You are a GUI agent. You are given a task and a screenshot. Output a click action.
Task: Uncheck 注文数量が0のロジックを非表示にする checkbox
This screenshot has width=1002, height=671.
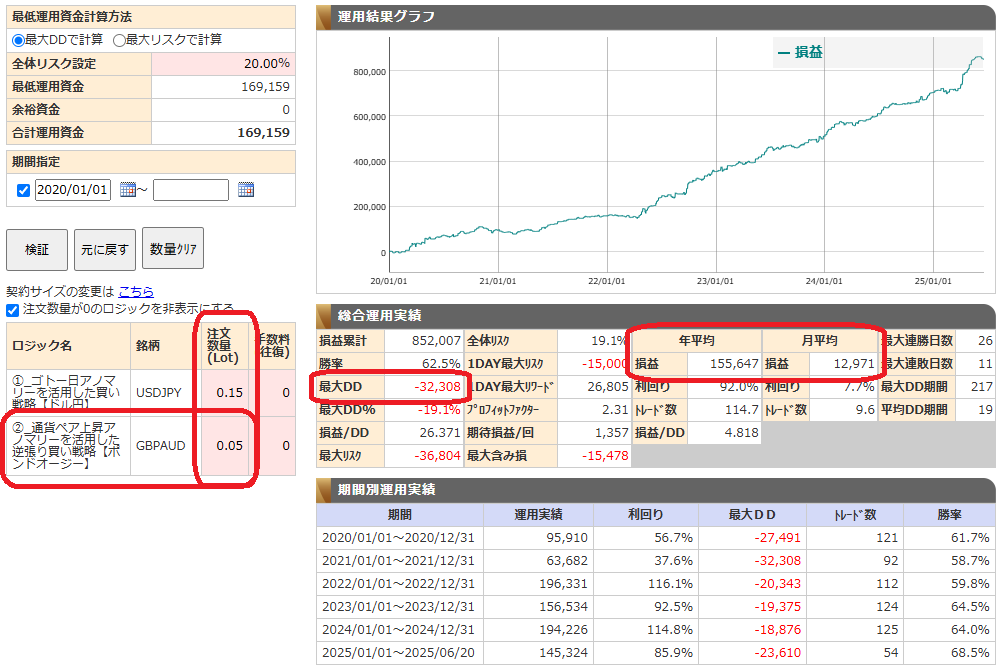(13, 310)
